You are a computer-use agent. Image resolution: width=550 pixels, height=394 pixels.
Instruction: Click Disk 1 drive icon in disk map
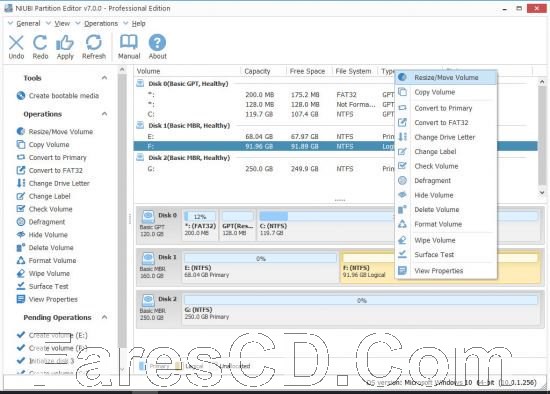coord(148,259)
